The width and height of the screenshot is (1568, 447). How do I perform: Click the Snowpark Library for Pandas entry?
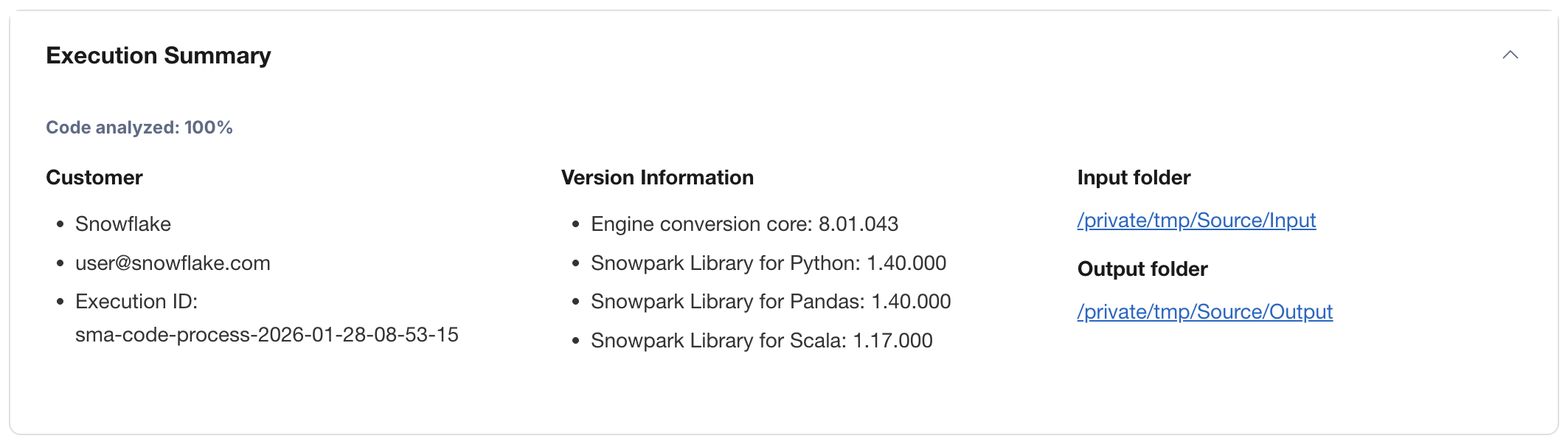point(770,302)
